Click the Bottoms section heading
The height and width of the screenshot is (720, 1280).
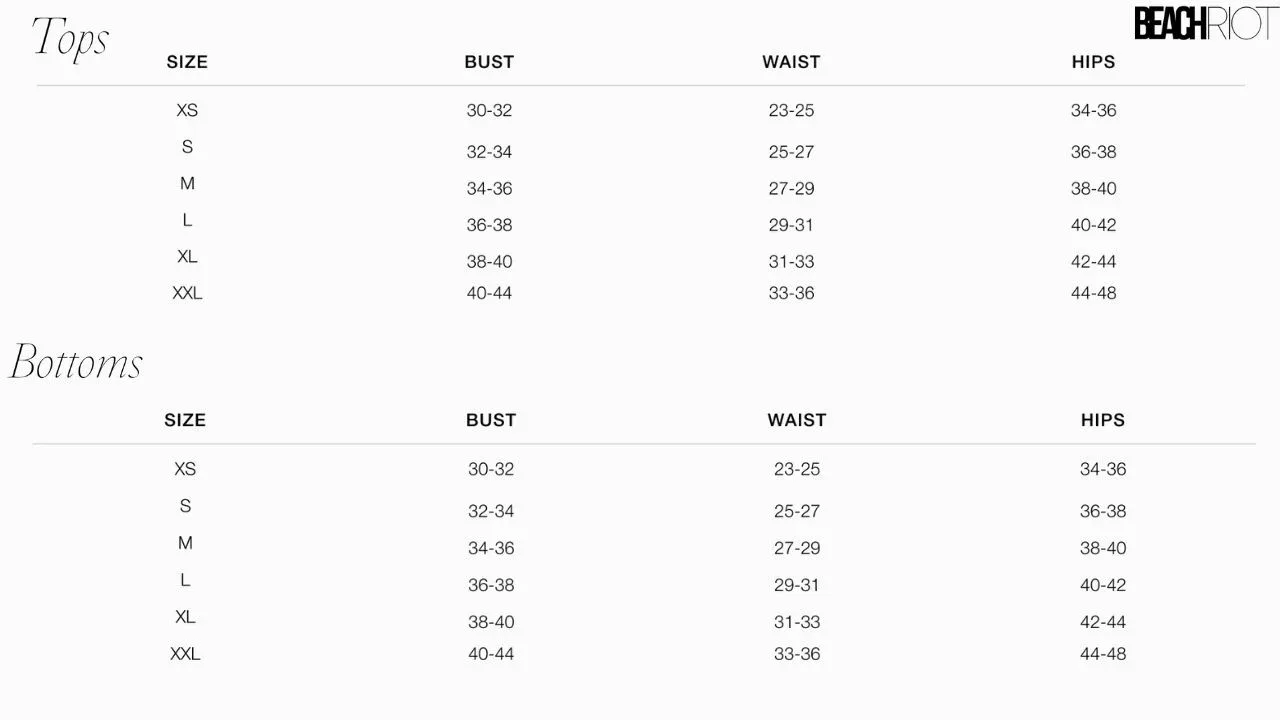pyautogui.click(x=77, y=362)
